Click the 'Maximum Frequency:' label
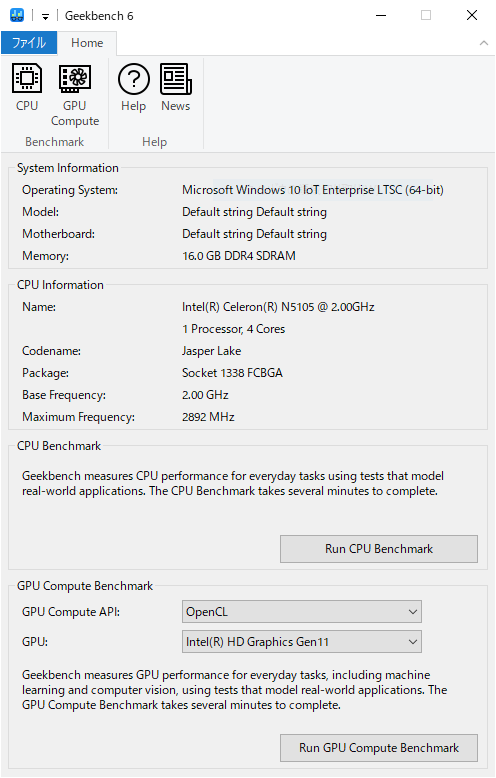Image resolution: width=496 pixels, height=778 pixels. 78,417
